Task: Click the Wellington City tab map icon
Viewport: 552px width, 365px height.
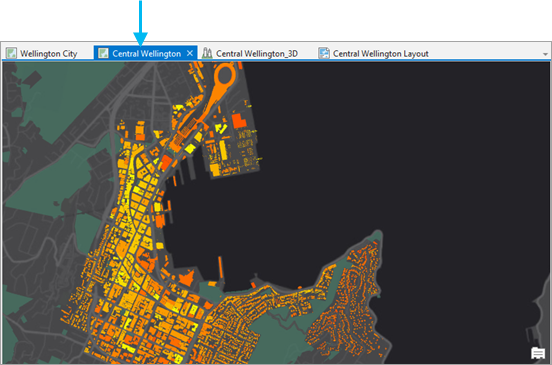Action: tap(11, 53)
